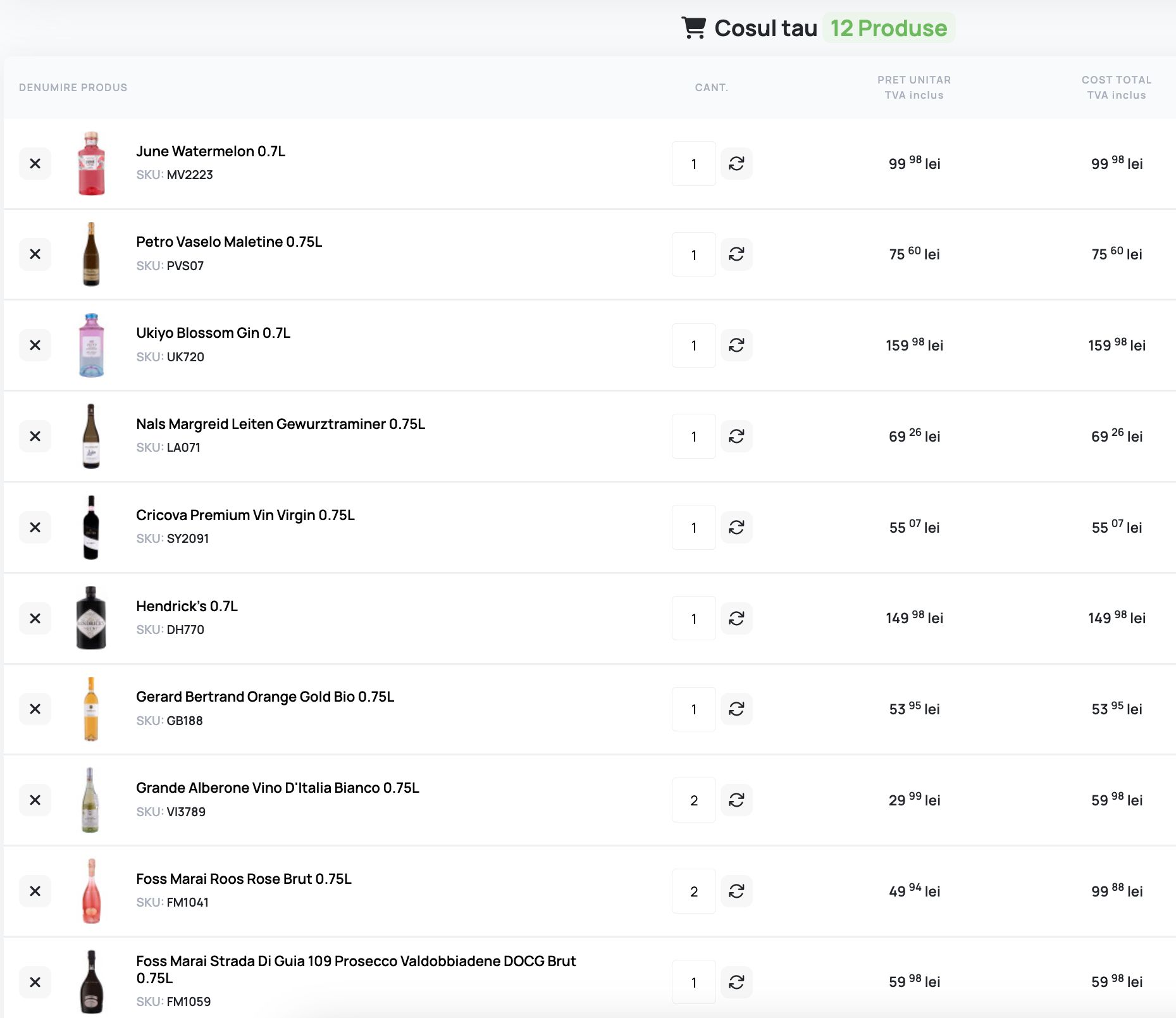Screen dimensions: 1176x1018
Task: Focus quantity box for Nals Margreid Gewurztraminer
Action: (694, 437)
